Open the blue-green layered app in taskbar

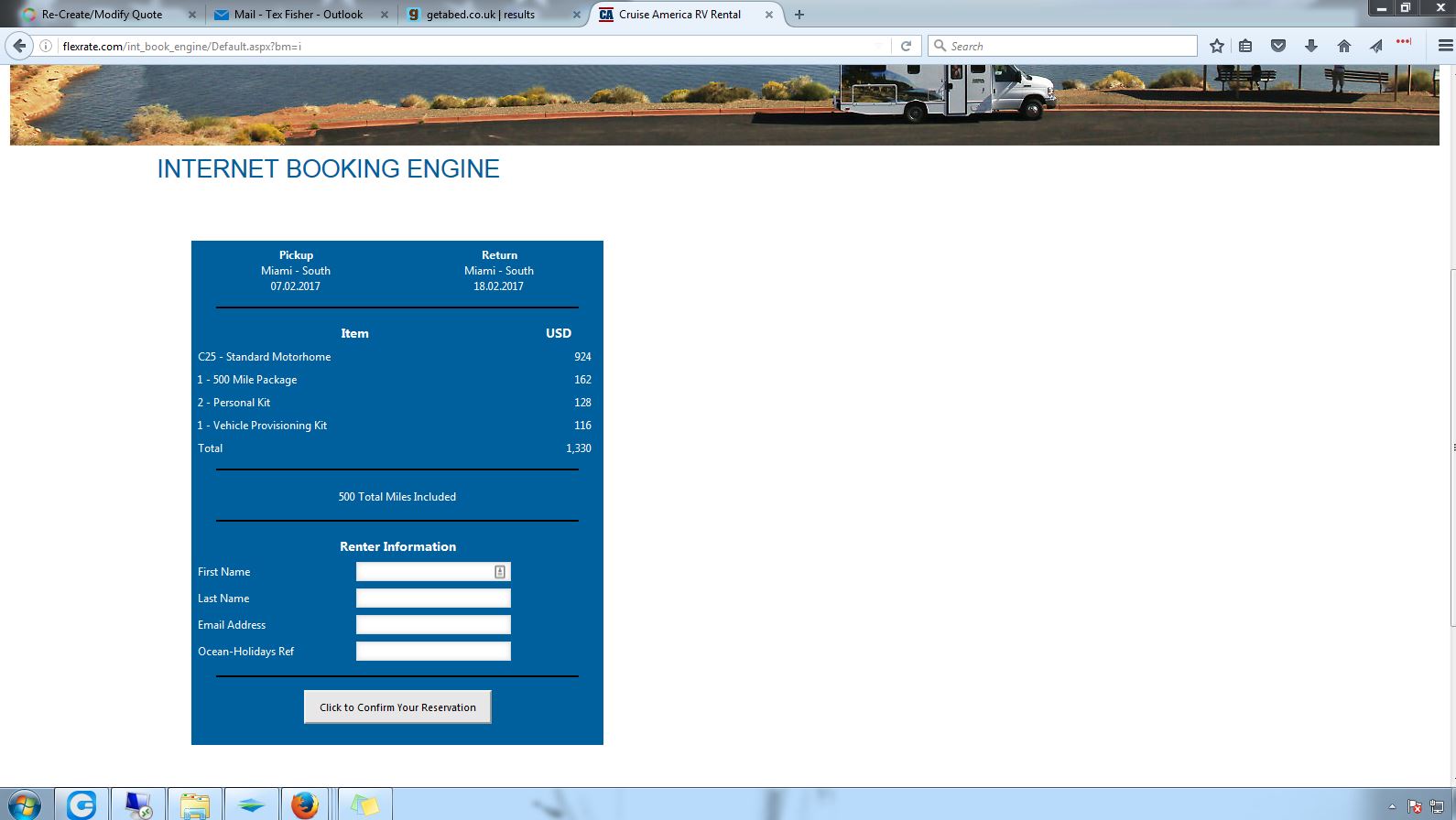point(251,804)
